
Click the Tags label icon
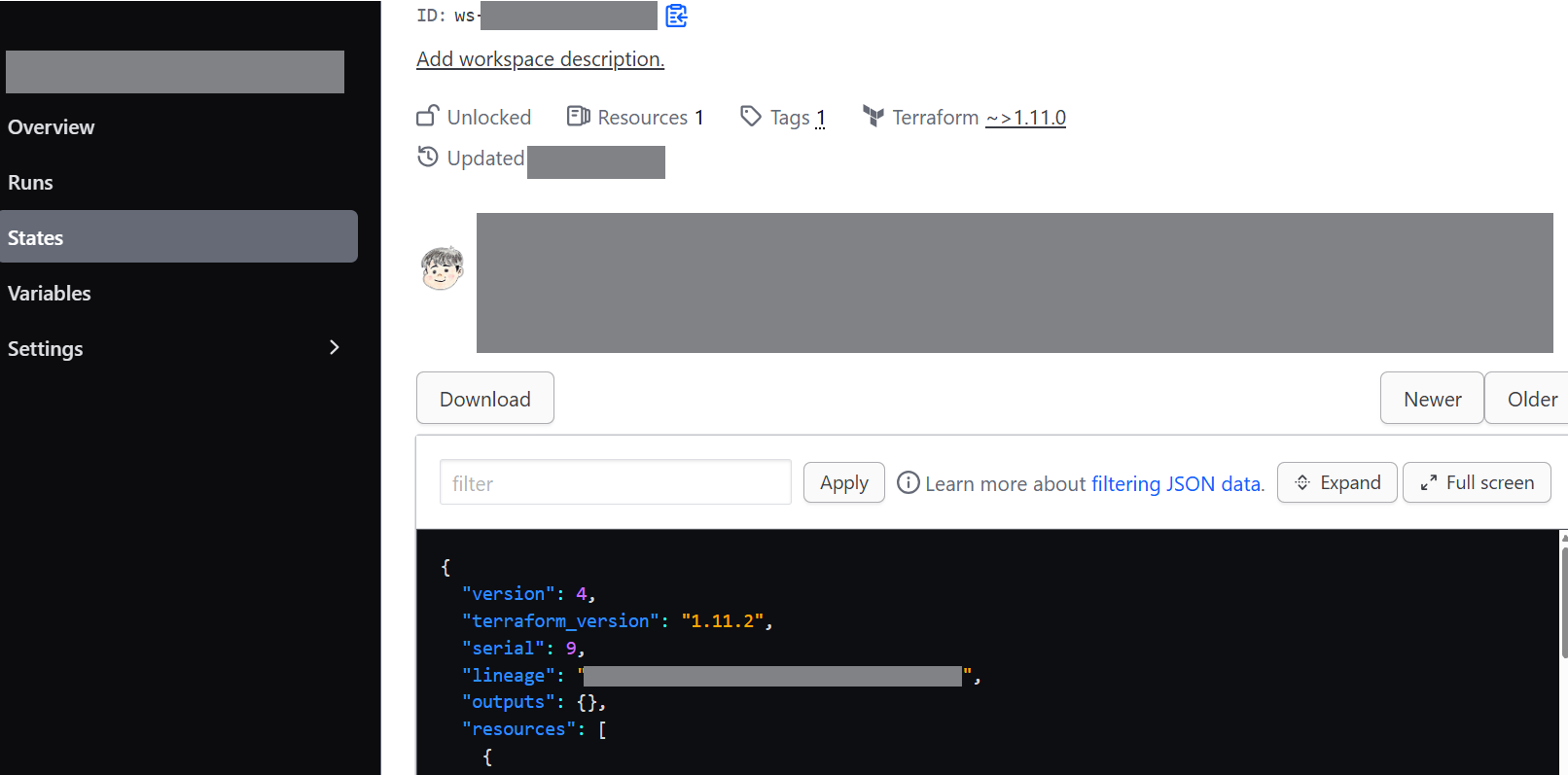[x=751, y=117]
